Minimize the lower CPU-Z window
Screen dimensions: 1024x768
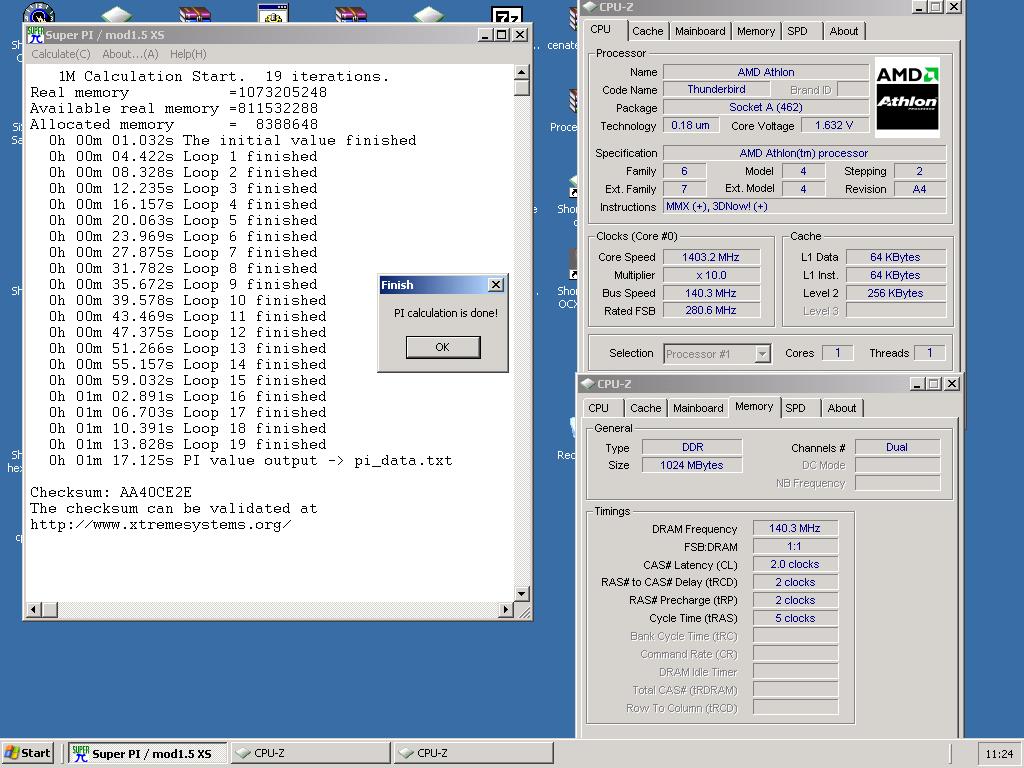coord(917,383)
